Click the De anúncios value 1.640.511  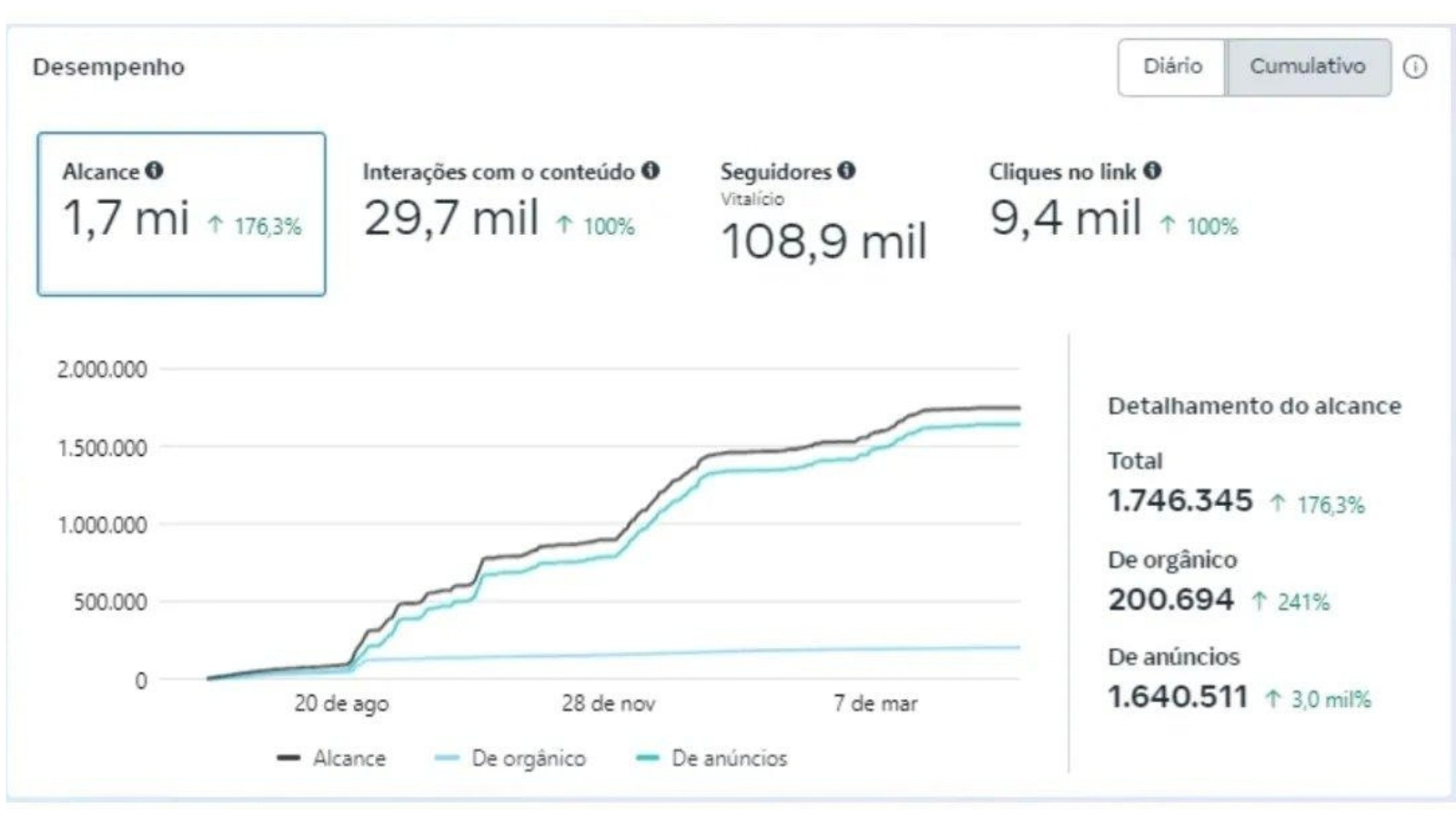click(1178, 697)
